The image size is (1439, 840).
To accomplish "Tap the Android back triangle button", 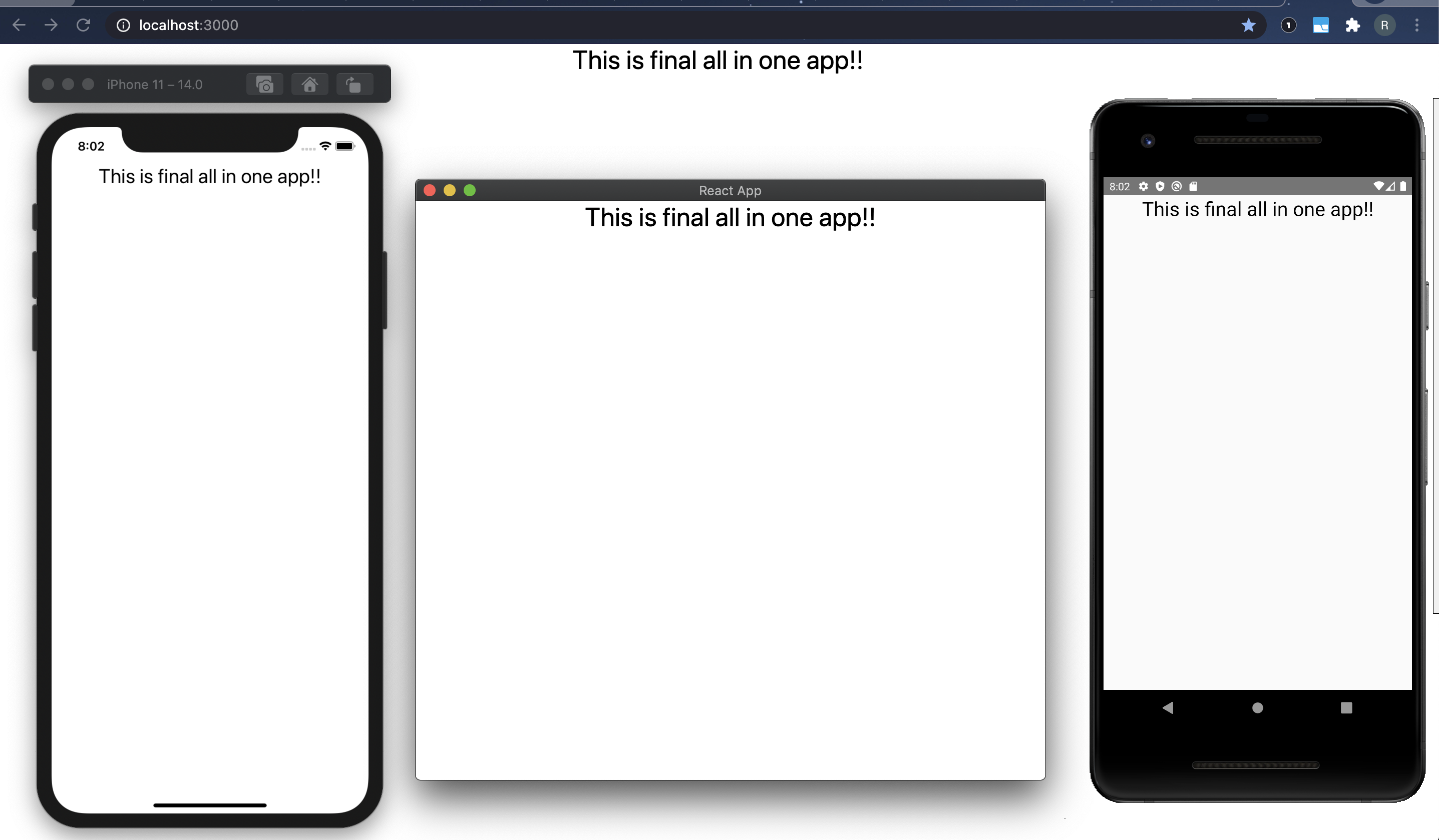I will coord(1168,707).
